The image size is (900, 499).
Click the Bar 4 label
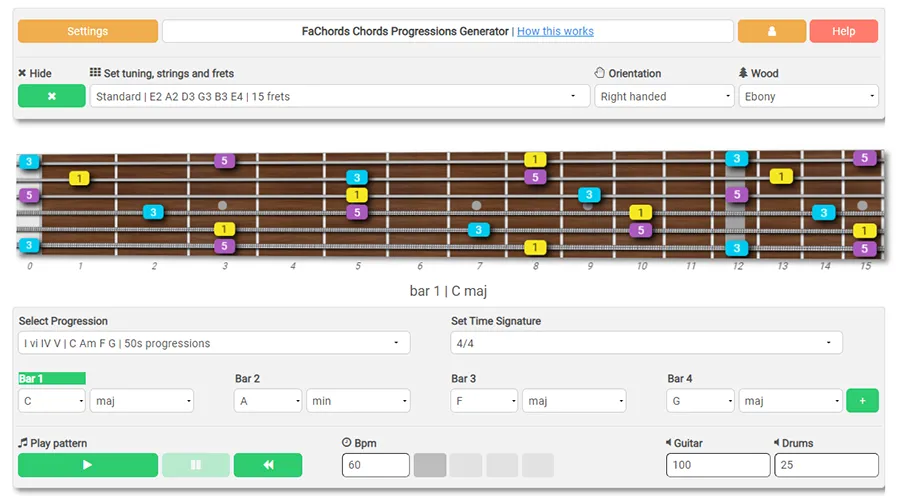coord(680,378)
